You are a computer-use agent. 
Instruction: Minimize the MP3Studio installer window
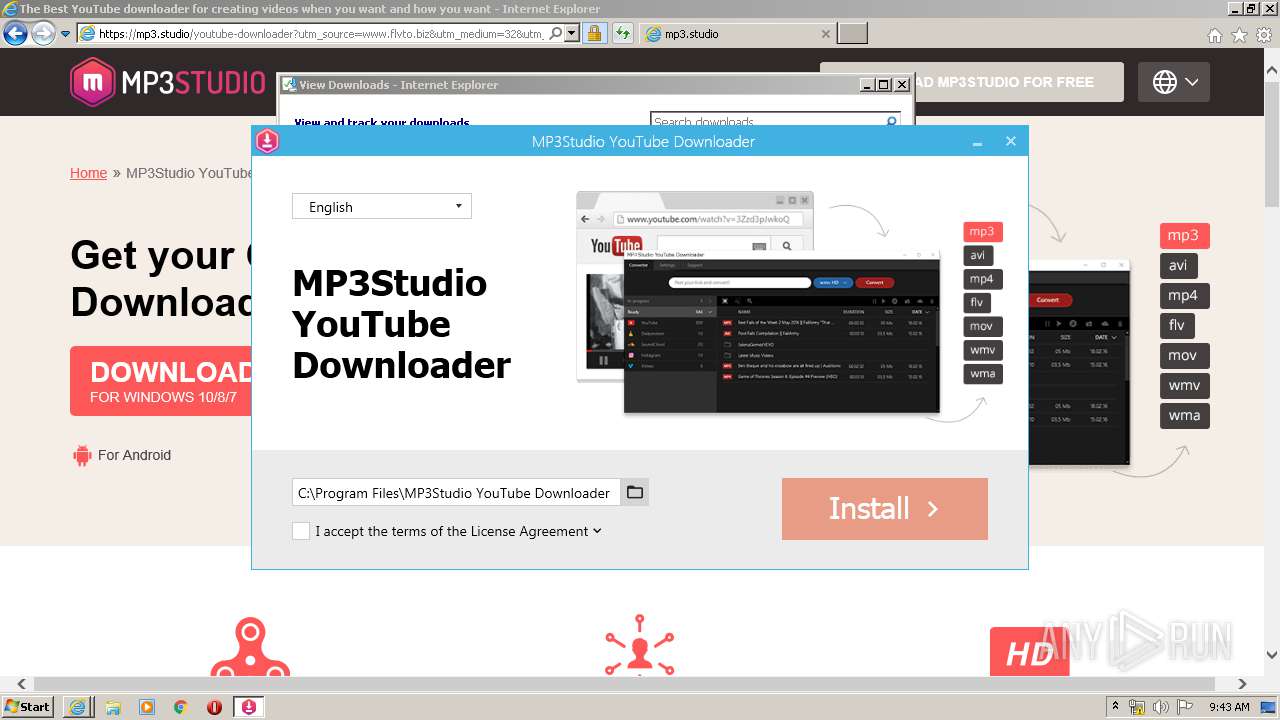[977, 142]
